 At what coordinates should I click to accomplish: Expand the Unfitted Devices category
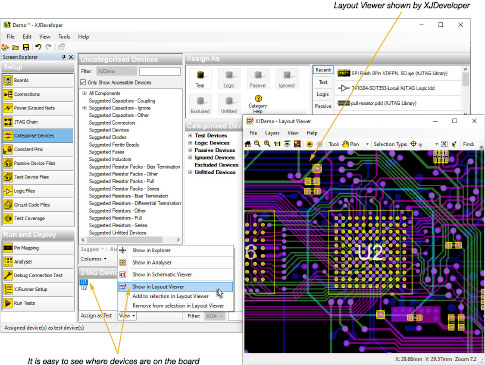(x=190, y=172)
